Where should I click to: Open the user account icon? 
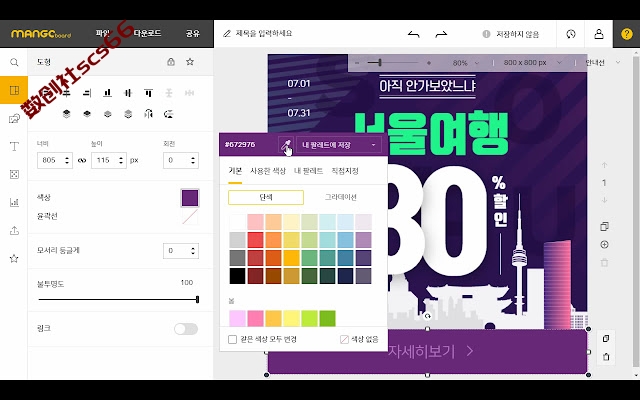pyautogui.click(x=599, y=34)
